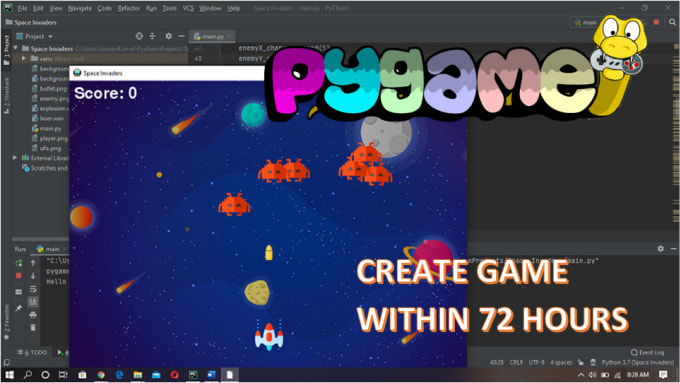Expand External Libraries node

15,157
